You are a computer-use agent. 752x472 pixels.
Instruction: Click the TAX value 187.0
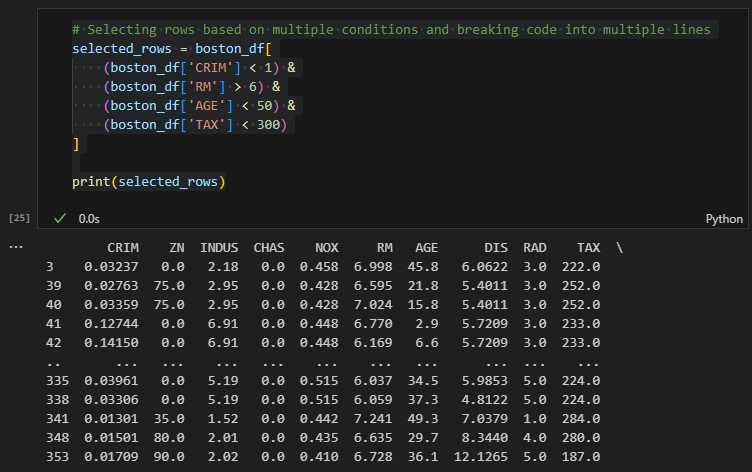click(581, 457)
